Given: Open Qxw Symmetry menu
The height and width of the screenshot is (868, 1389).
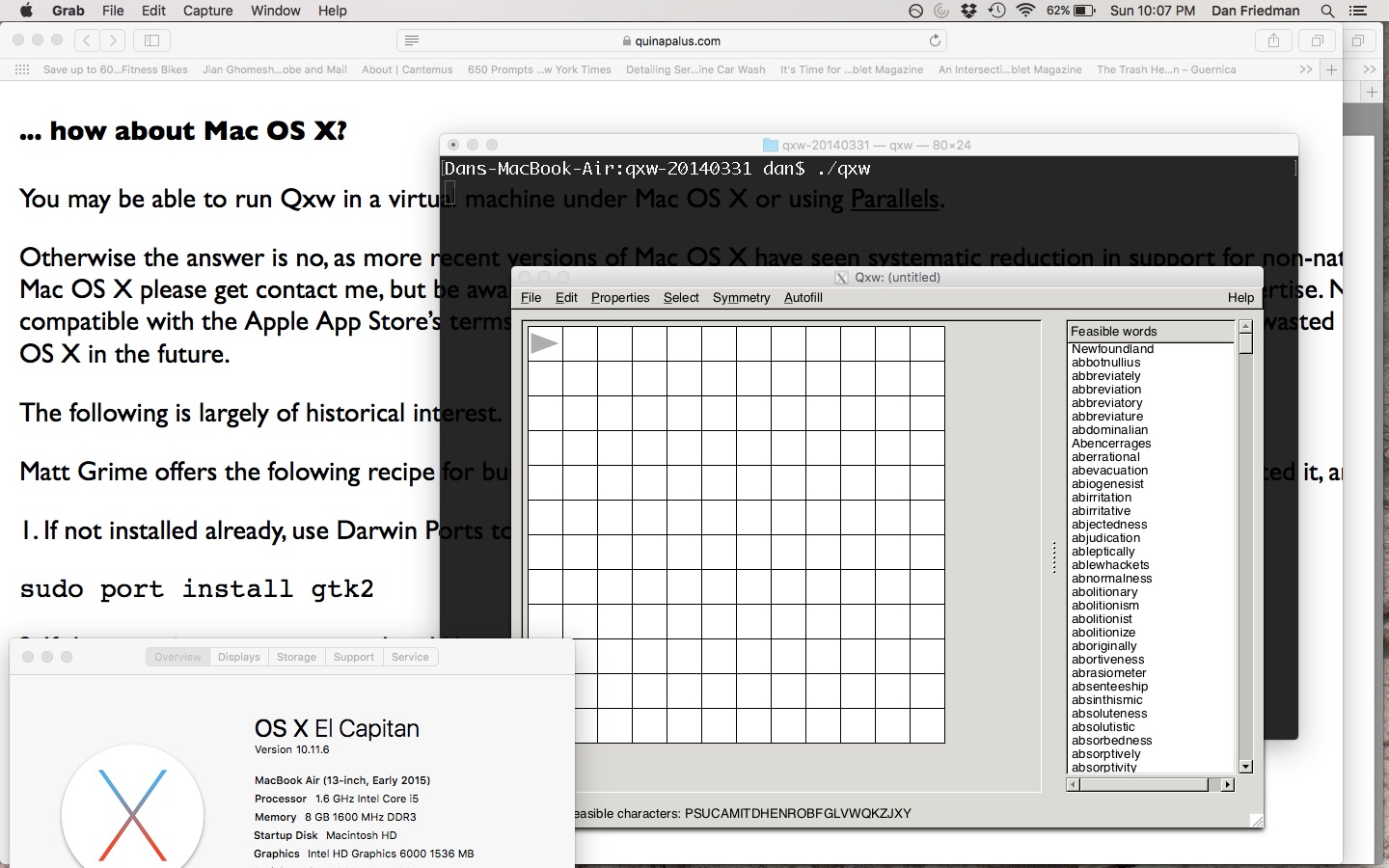Looking at the screenshot, I should [741, 297].
